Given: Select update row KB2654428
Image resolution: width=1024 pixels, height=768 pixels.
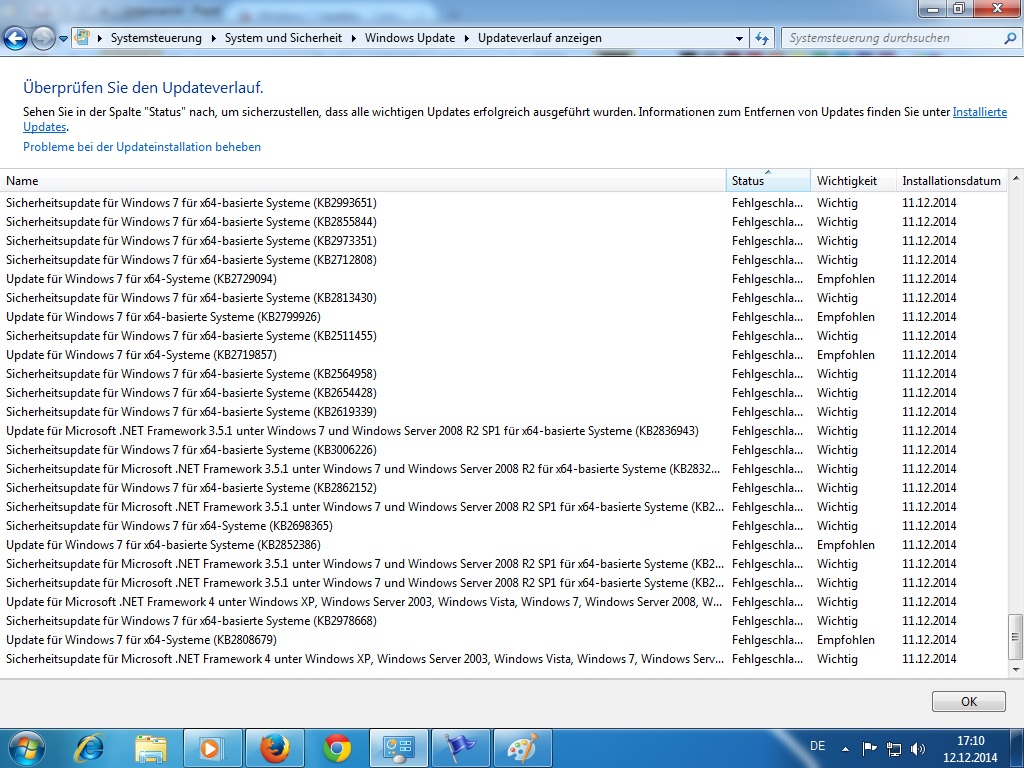Looking at the screenshot, I should [504, 392].
